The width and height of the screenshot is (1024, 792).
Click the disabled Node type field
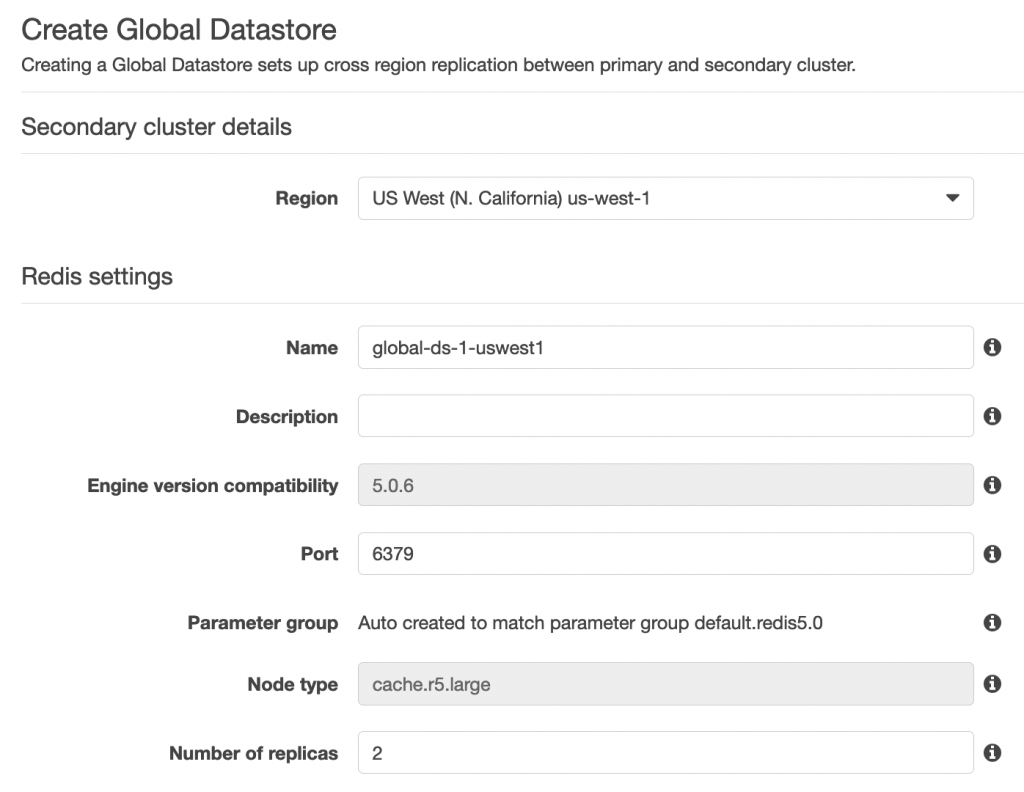pos(665,684)
